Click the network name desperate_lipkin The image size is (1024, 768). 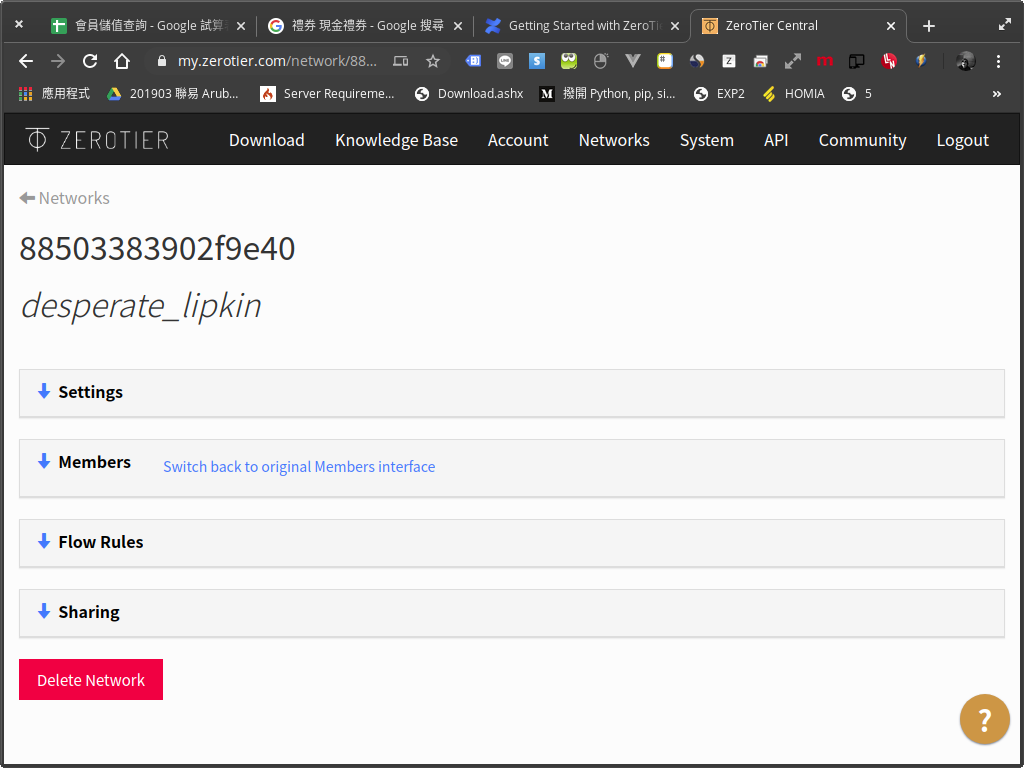141,306
